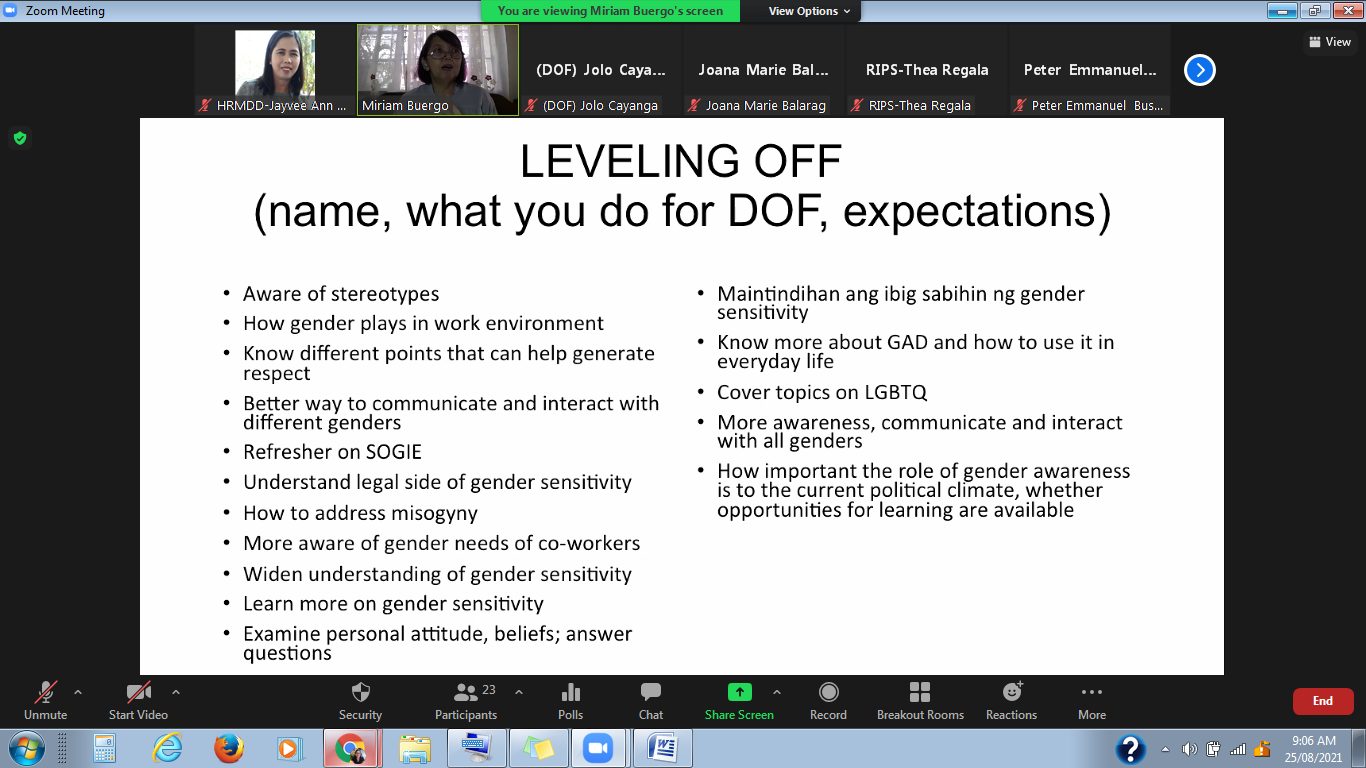The width and height of the screenshot is (1366, 768).
Task: Click "Examine personal attitude, beliefs" bullet
Action: tap(437, 643)
